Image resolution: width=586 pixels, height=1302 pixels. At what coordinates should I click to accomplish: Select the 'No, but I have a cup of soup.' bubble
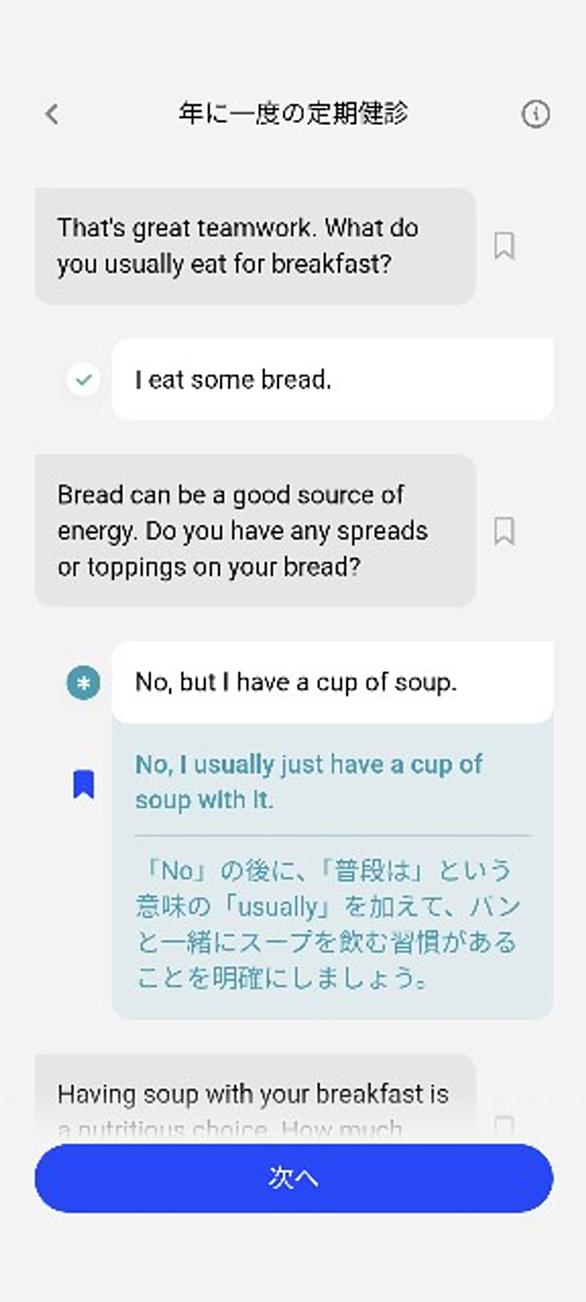click(333, 683)
